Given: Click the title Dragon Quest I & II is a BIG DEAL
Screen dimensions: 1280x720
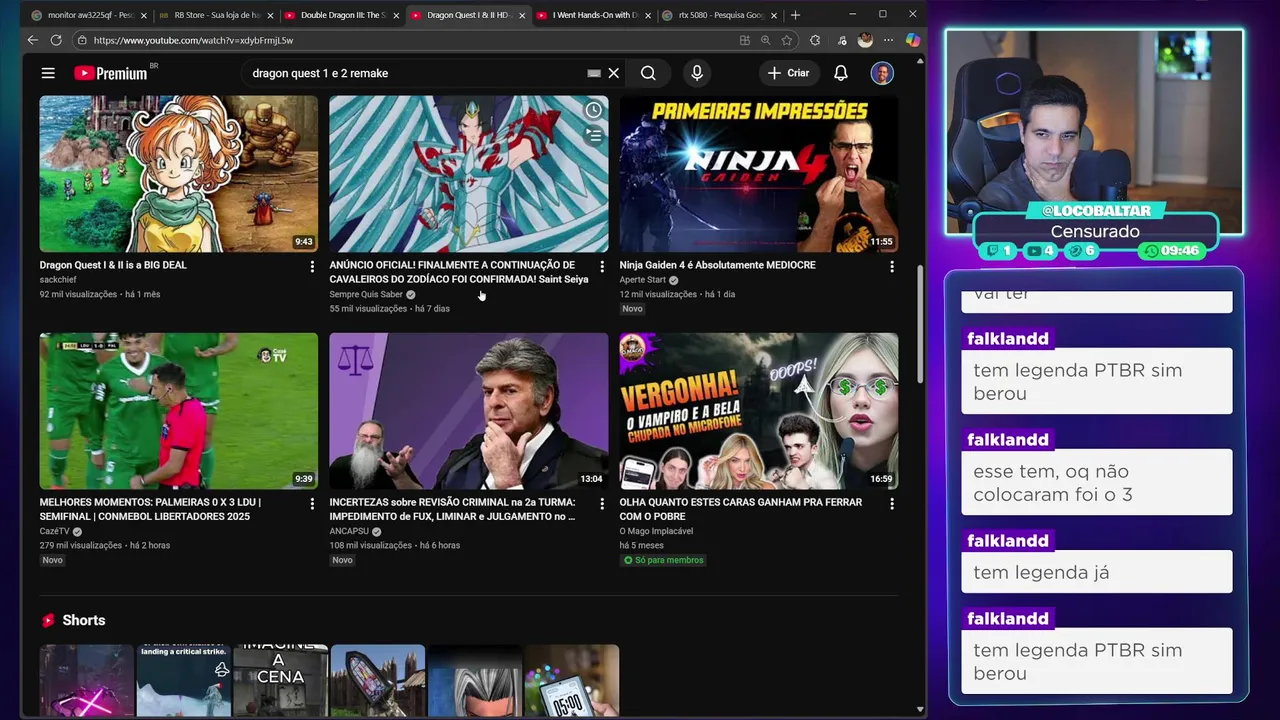Looking at the screenshot, I should click(113, 265).
